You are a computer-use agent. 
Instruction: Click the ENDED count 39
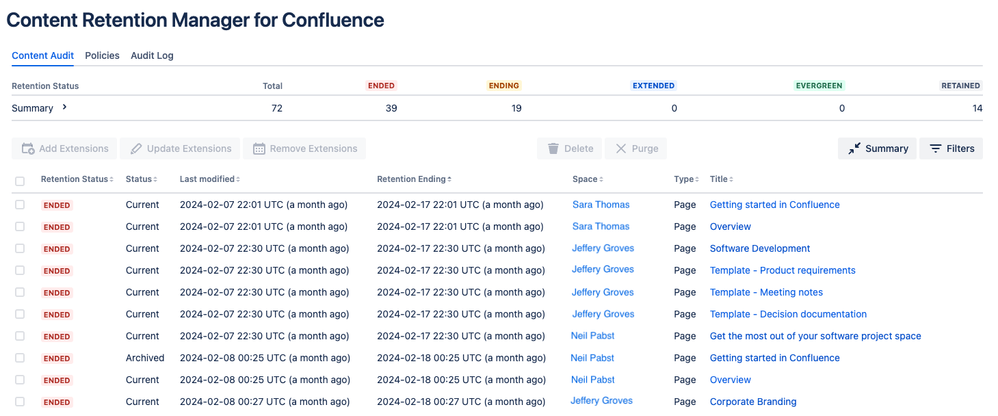click(391, 109)
